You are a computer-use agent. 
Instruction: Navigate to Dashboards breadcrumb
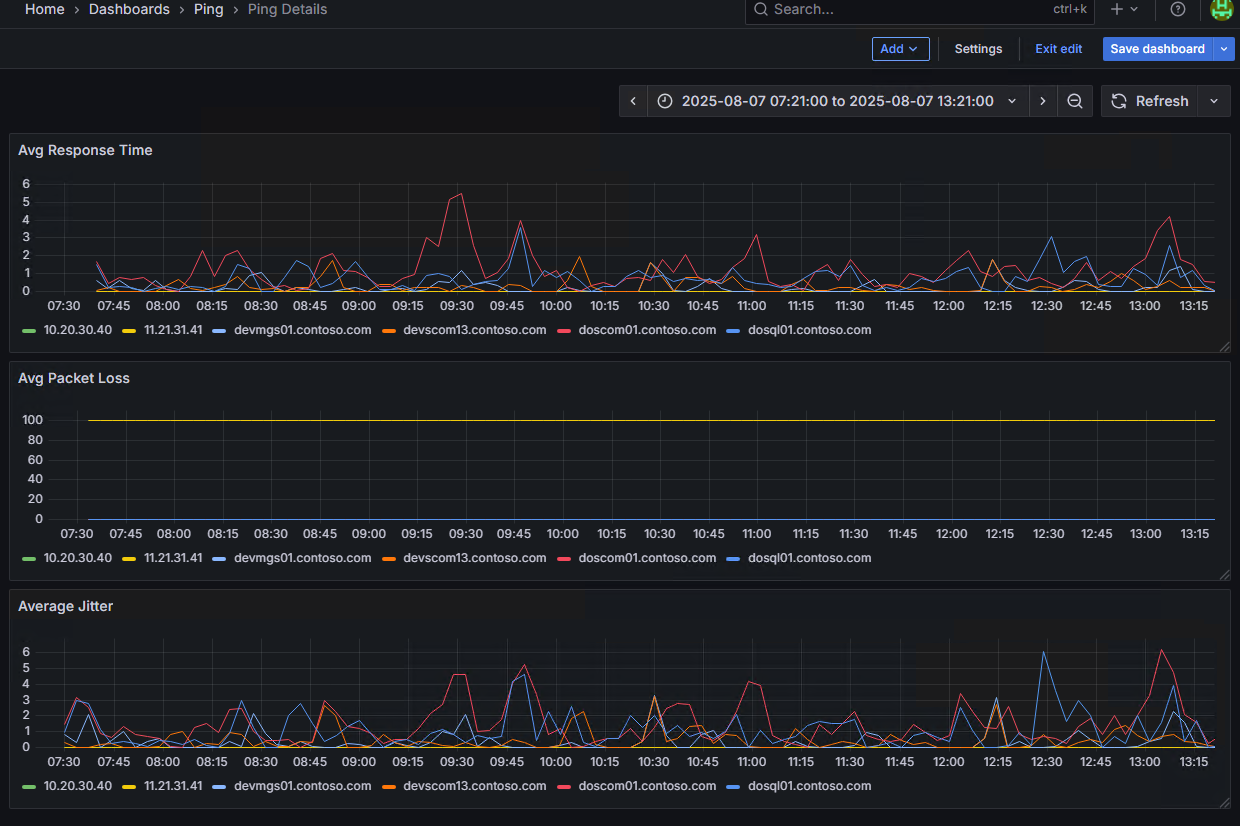pyautogui.click(x=129, y=9)
